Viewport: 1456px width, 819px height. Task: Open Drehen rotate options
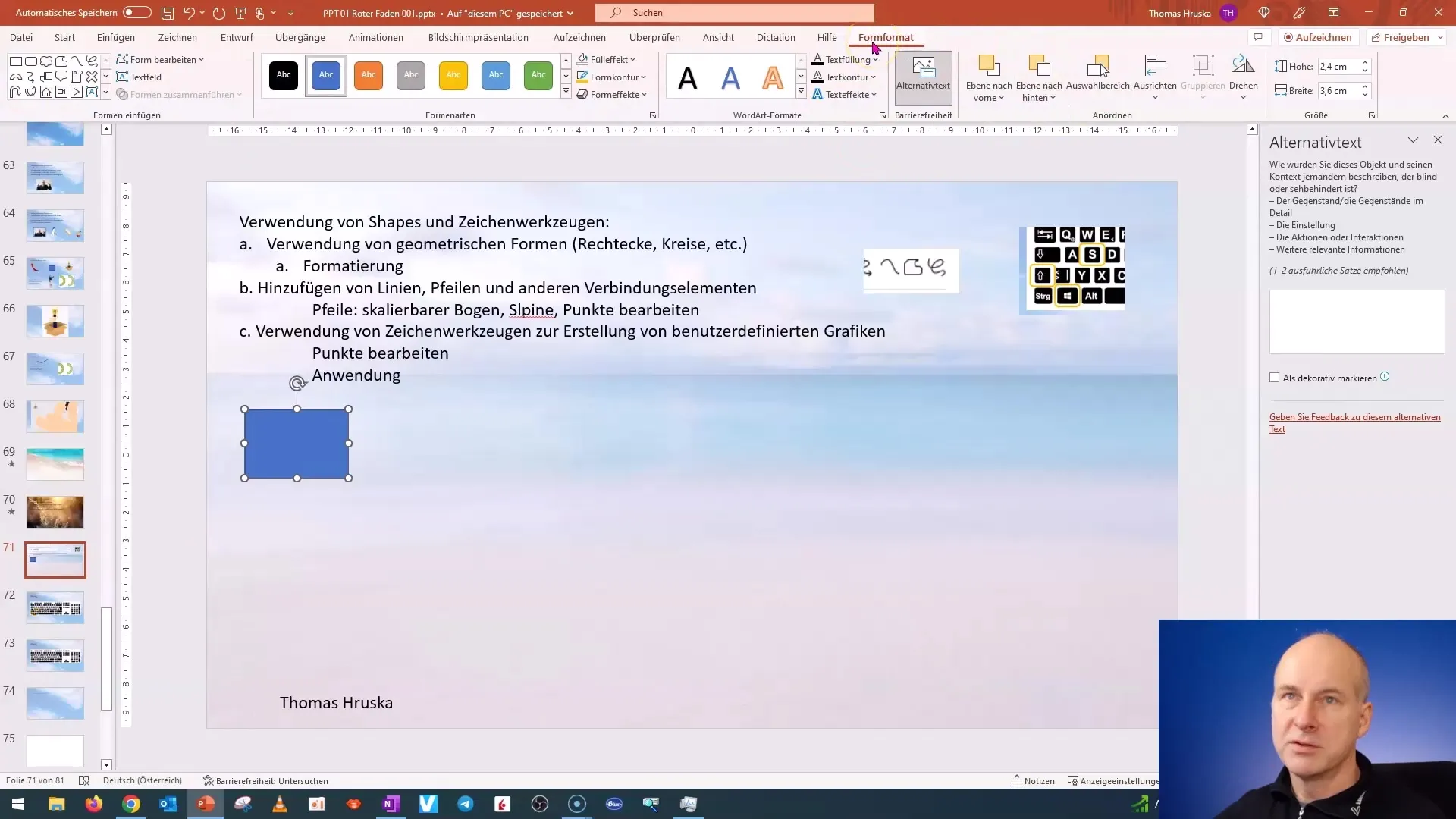pos(1243,76)
